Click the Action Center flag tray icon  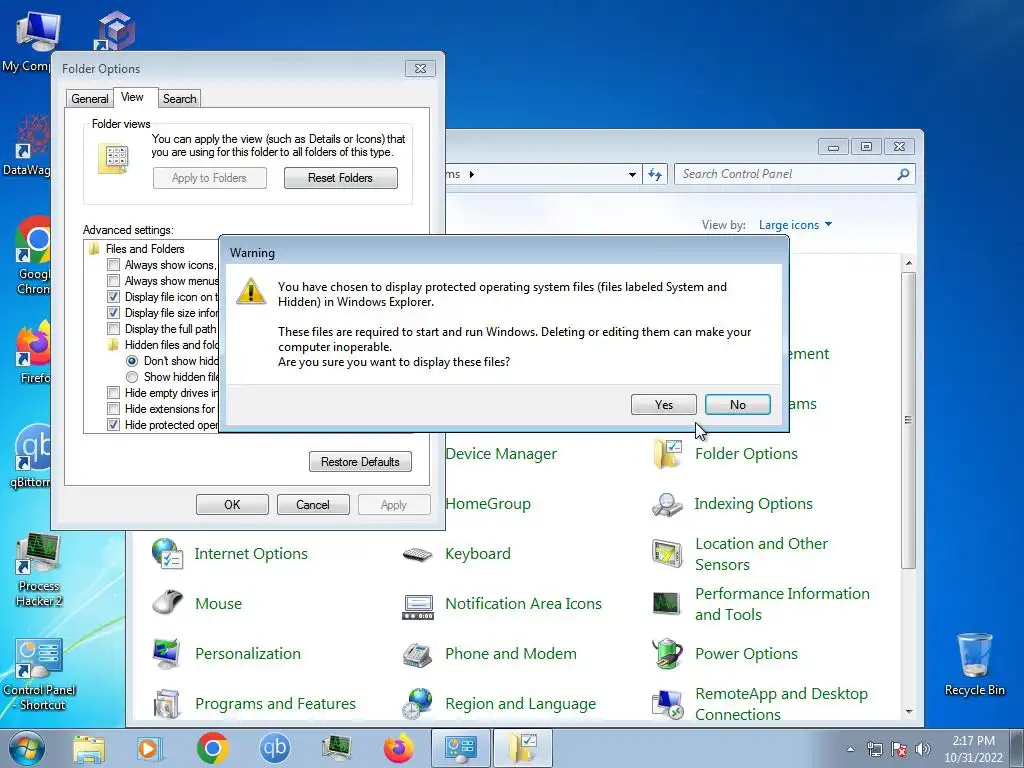(x=899, y=749)
